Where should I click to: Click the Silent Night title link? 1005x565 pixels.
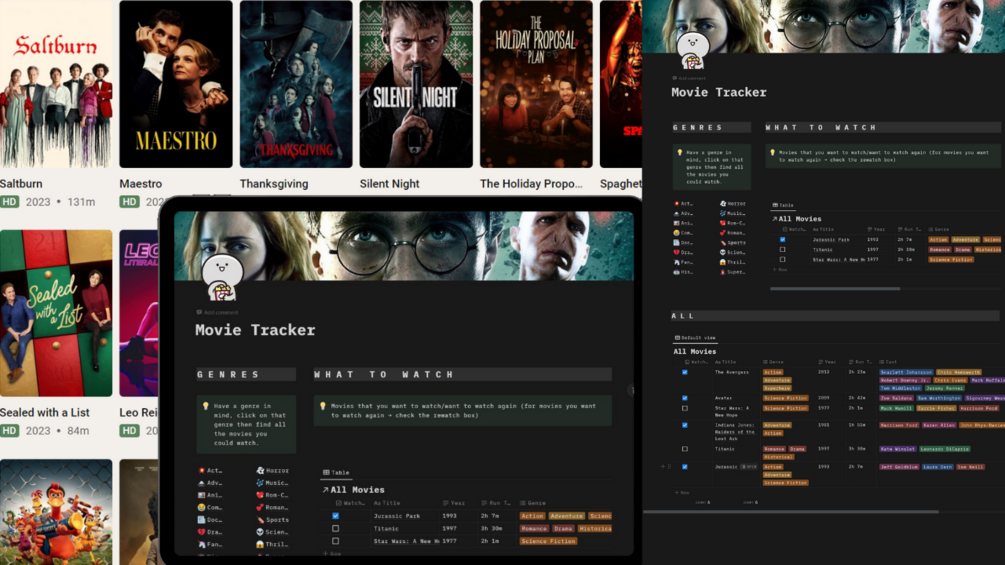pos(389,184)
